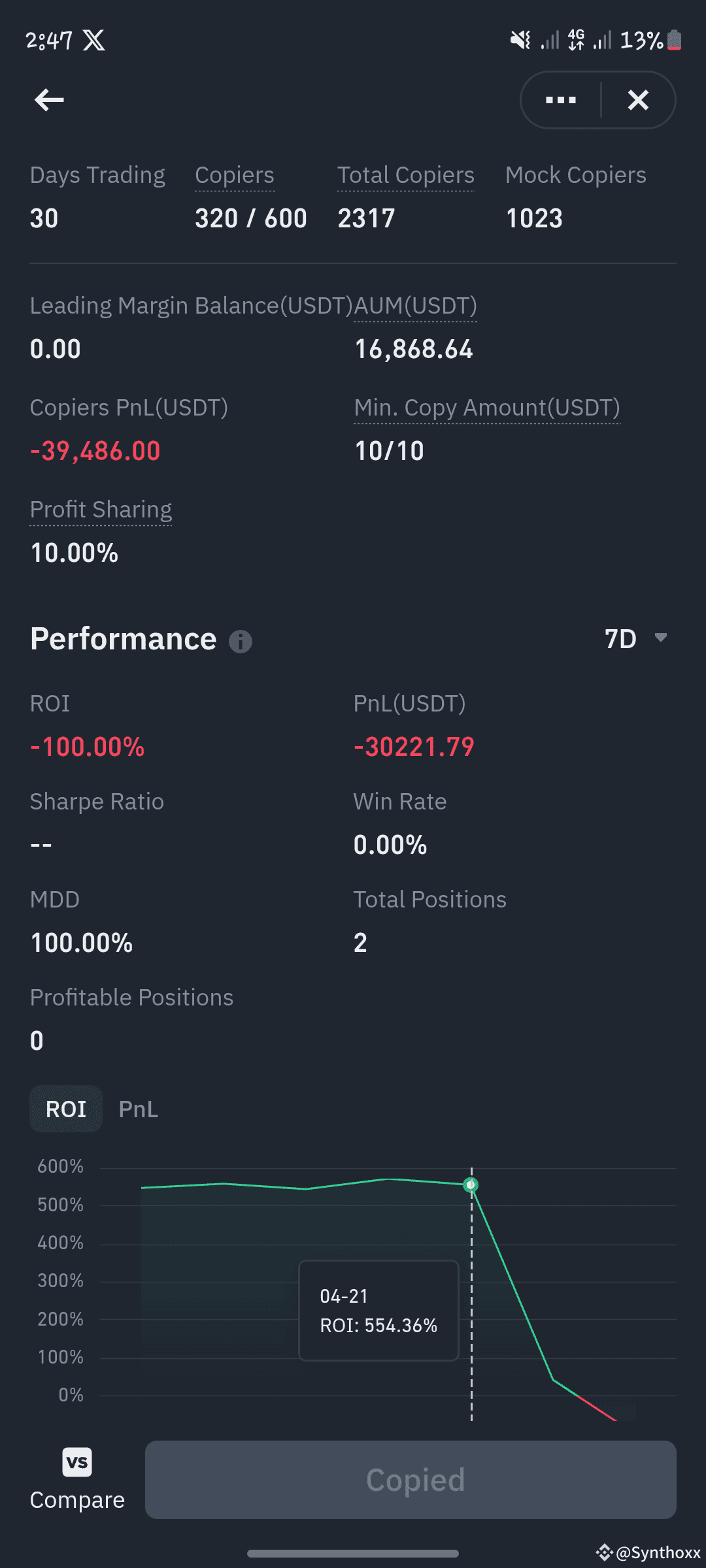
Task: Show Total Copiers explanation
Action: coord(406,175)
